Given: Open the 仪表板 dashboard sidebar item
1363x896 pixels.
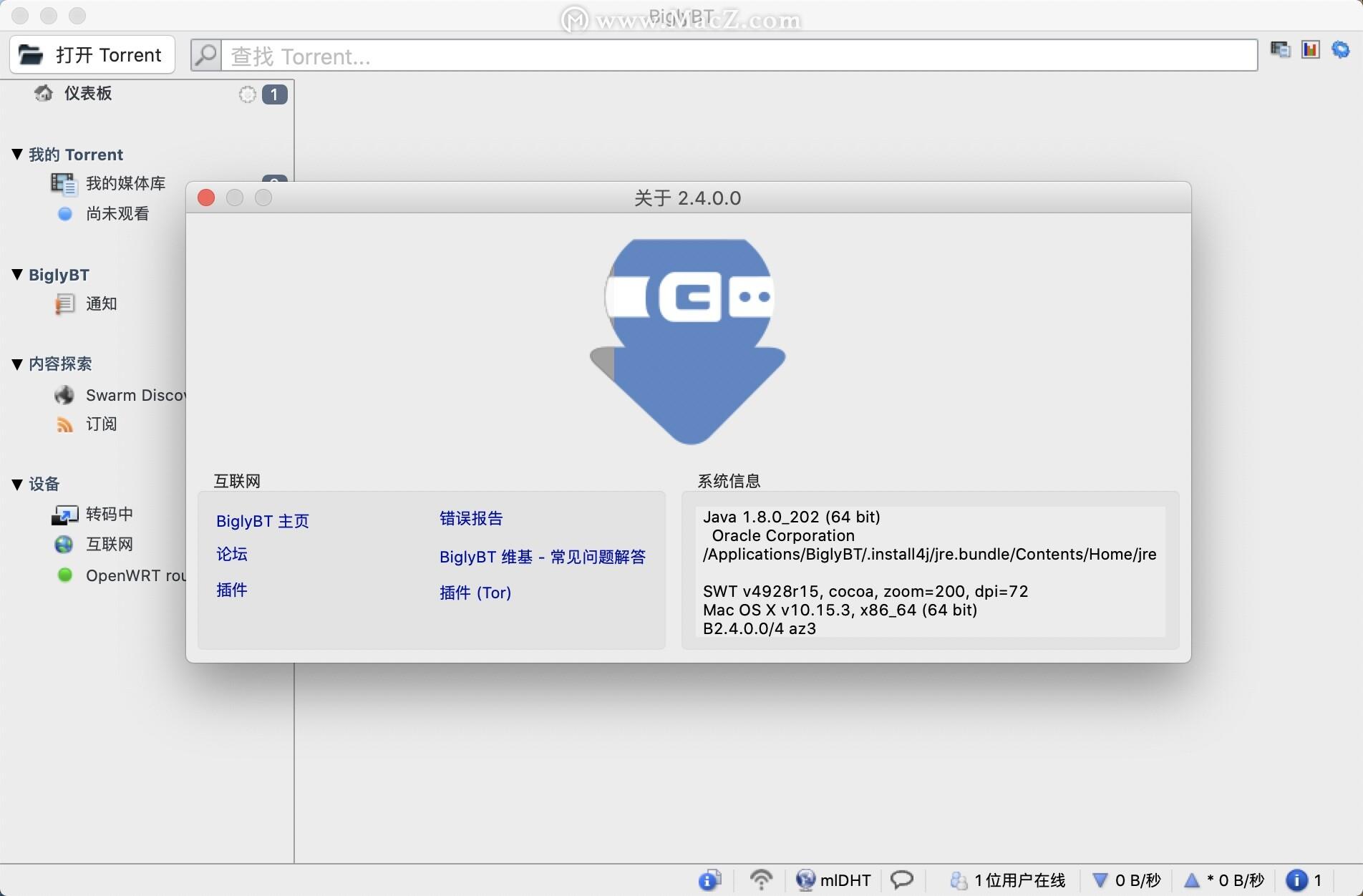Looking at the screenshot, I should [x=87, y=93].
